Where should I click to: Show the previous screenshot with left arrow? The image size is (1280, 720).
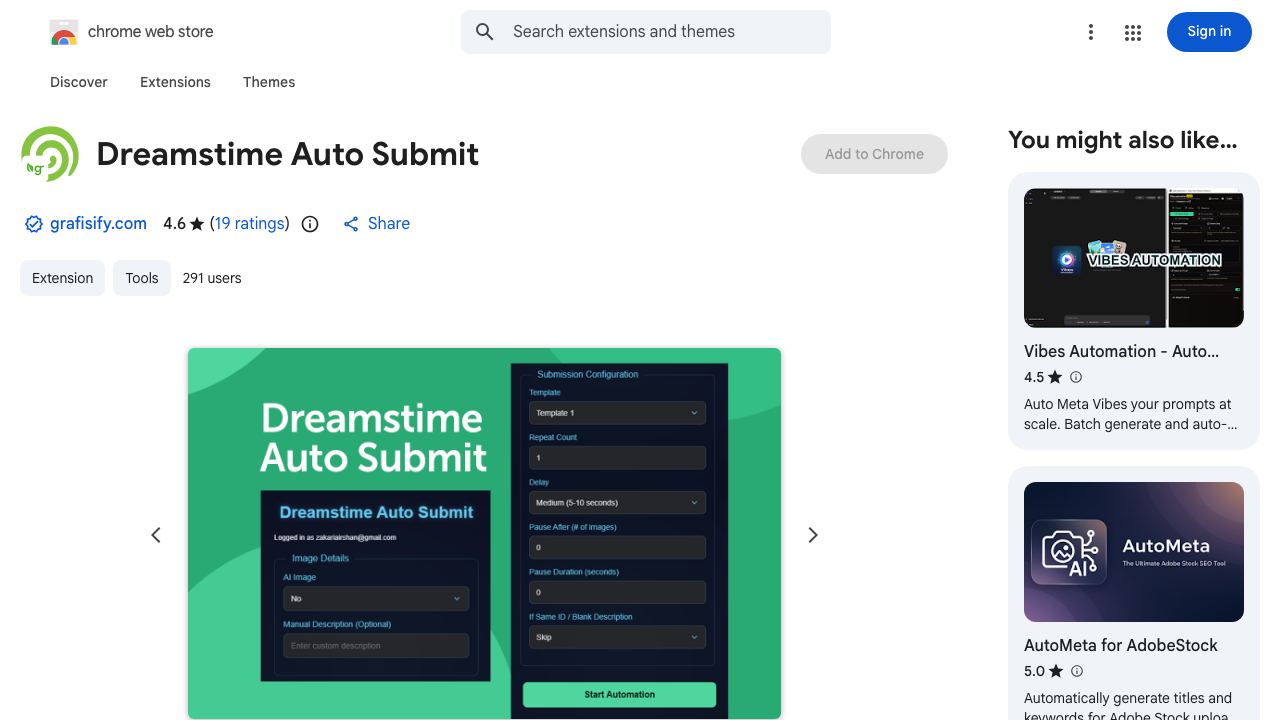[x=156, y=535]
